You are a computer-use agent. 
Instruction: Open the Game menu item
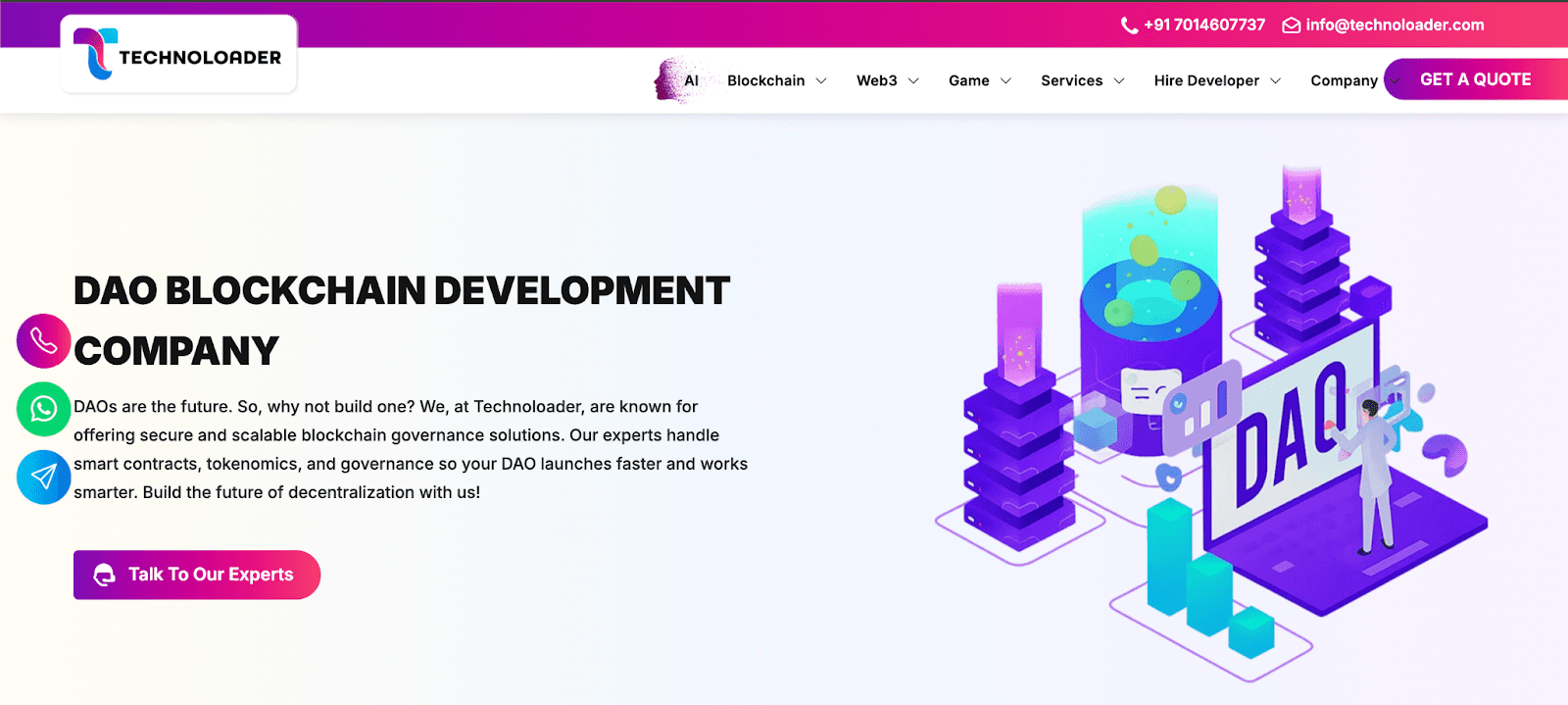(969, 80)
